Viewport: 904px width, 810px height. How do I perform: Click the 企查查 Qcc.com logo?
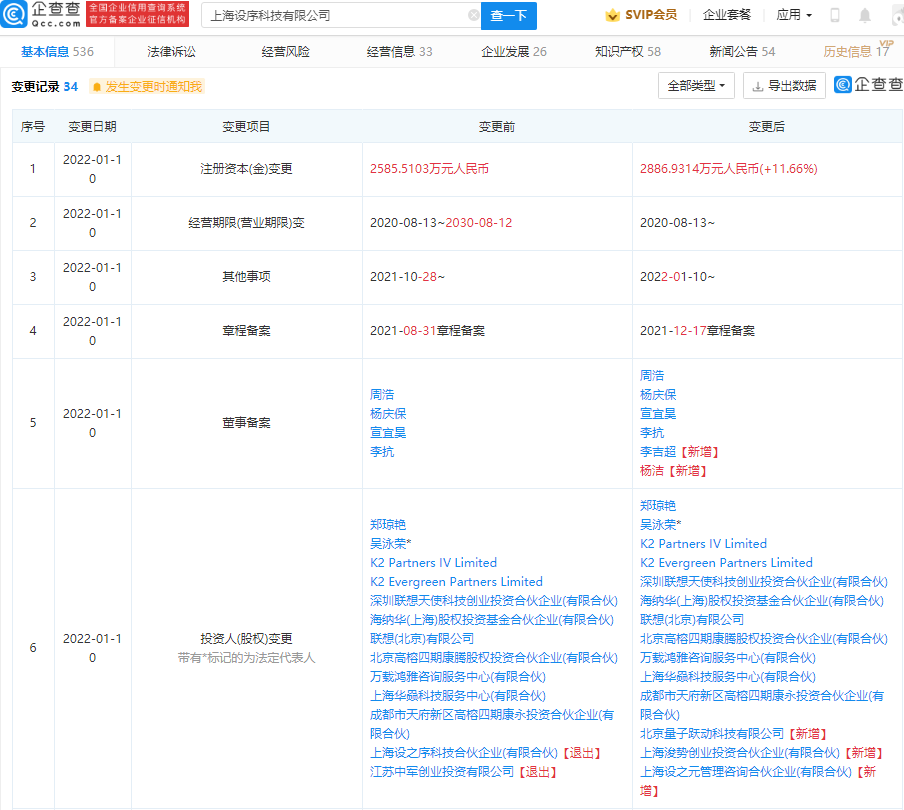(x=41, y=14)
